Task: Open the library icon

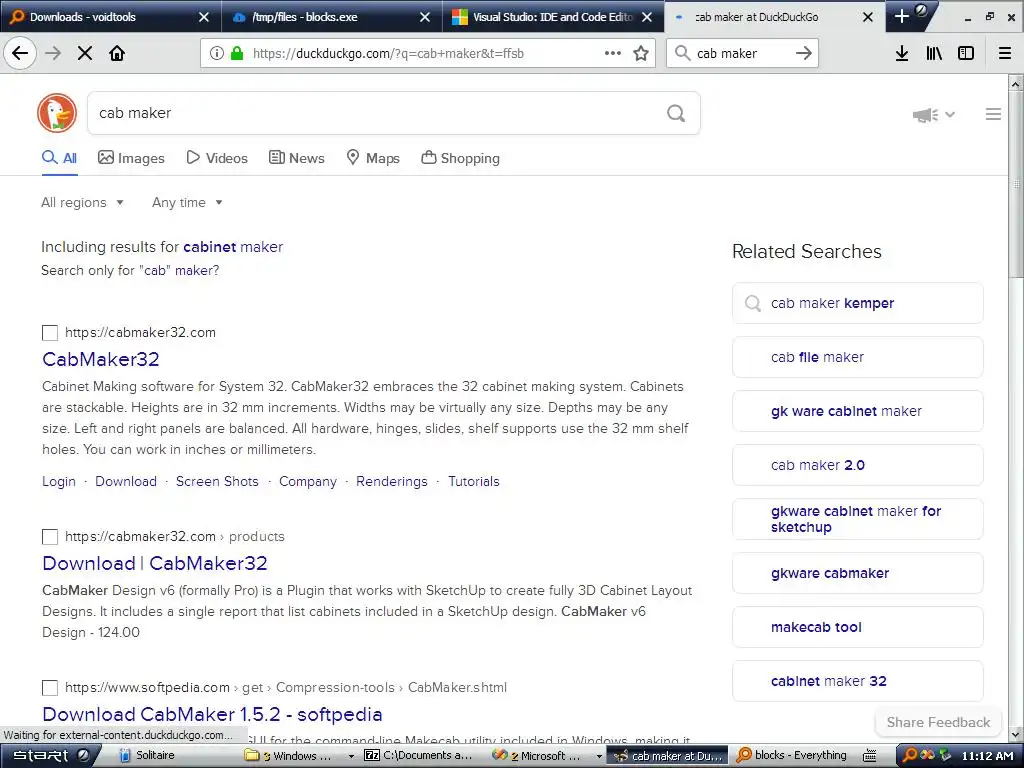Action: [x=934, y=53]
